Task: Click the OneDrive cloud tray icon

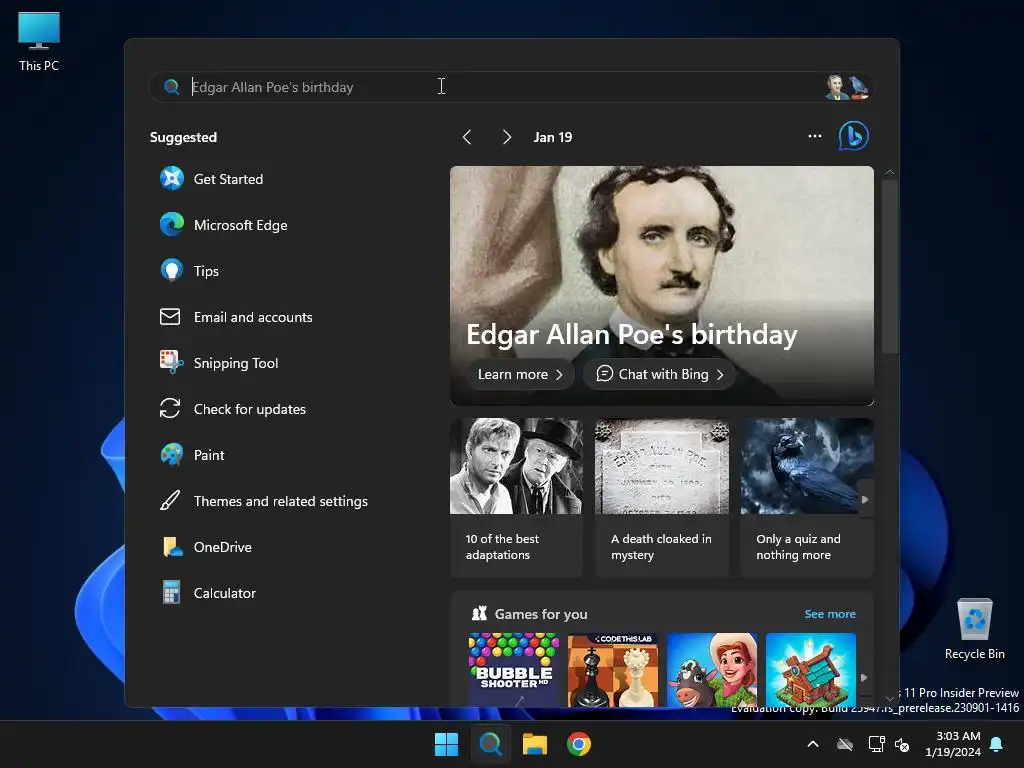Action: 845,744
